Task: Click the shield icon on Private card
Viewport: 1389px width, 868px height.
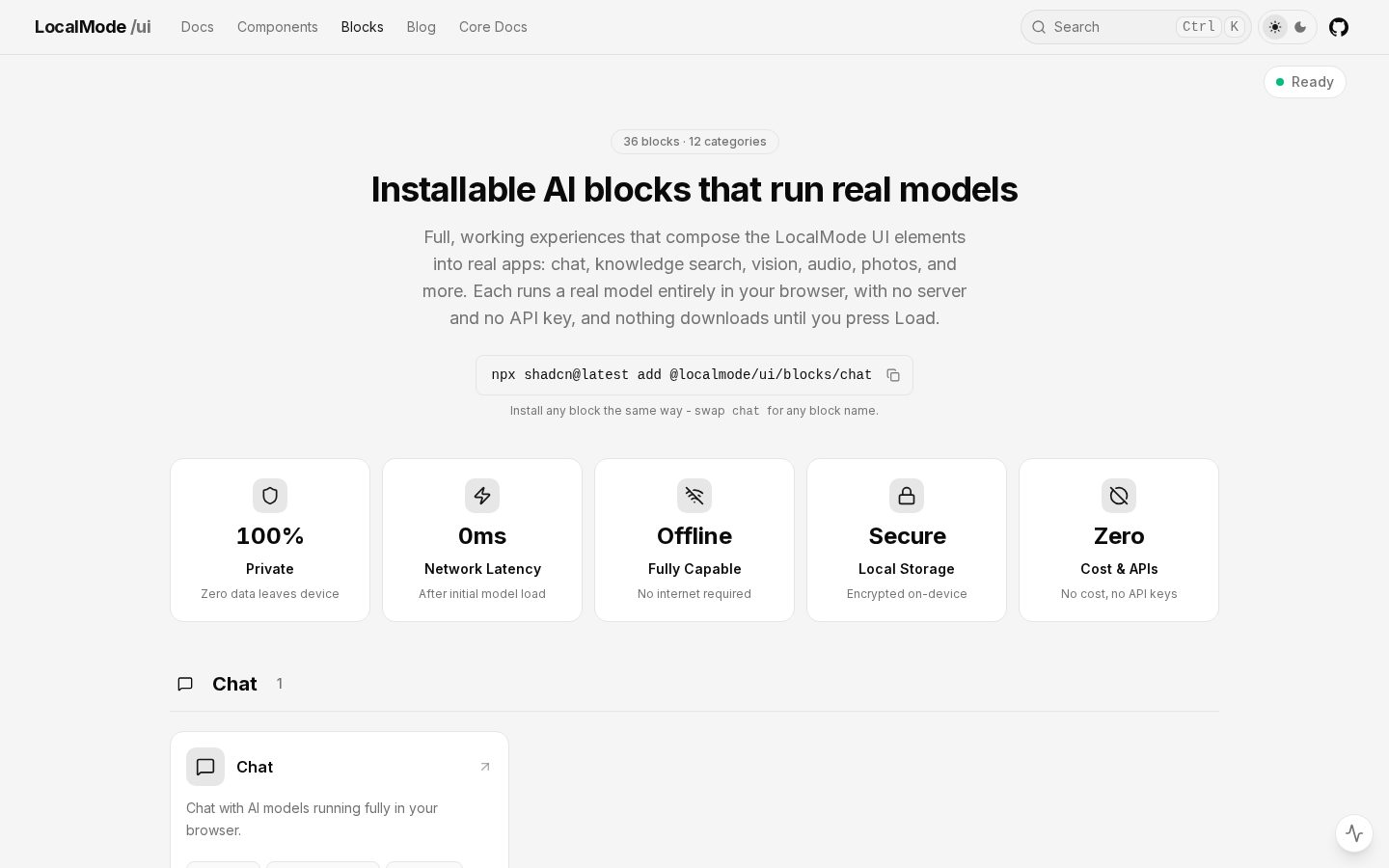Action: click(x=270, y=496)
